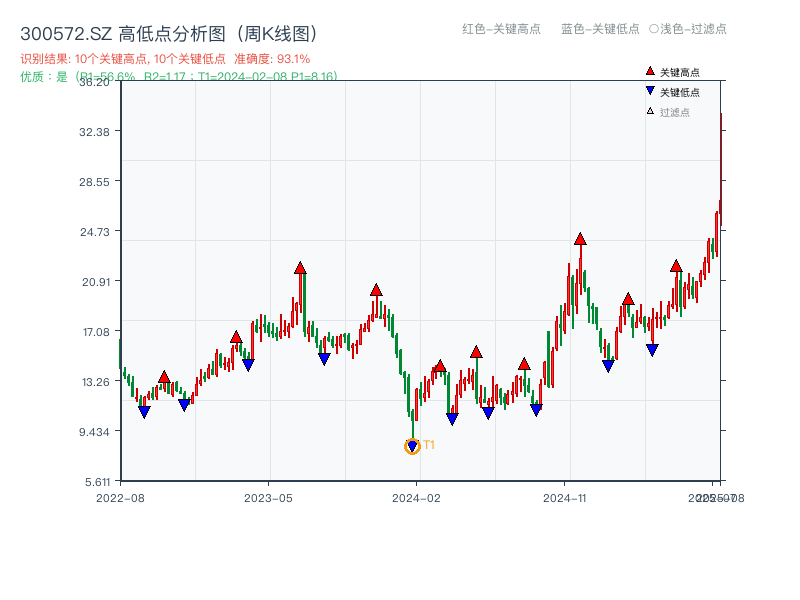Image resolution: width=800 pixels, height=600 pixels.
Task: Click y-axis label 9.434
Action: coord(94,432)
